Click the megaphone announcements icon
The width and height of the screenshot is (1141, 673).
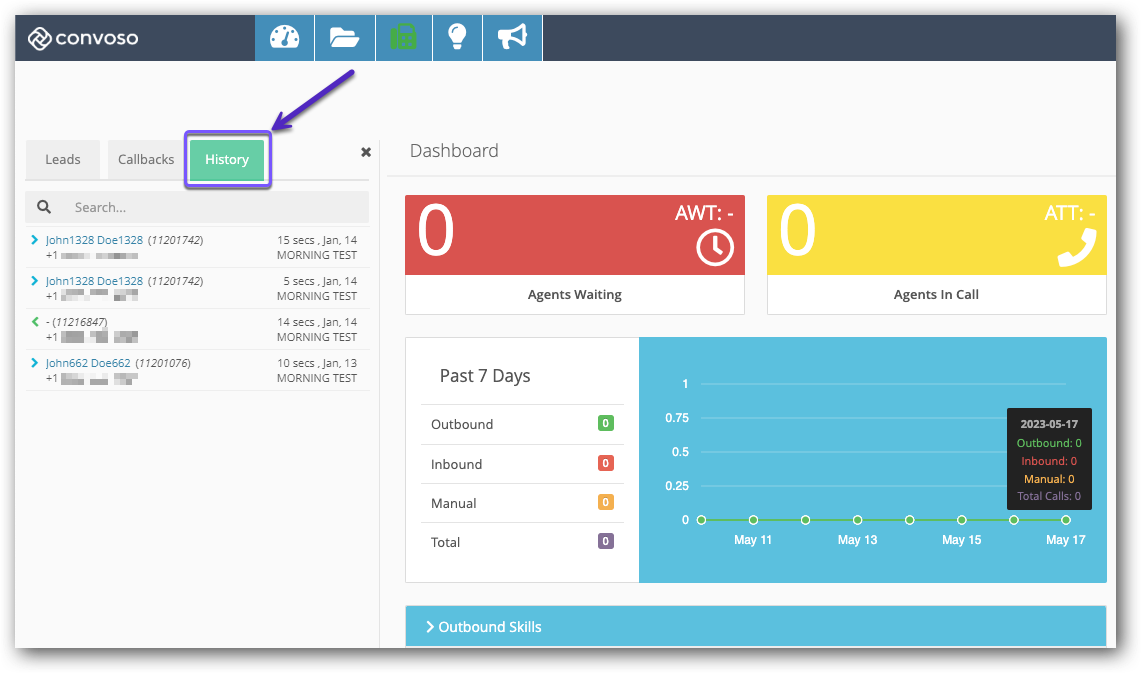512,38
